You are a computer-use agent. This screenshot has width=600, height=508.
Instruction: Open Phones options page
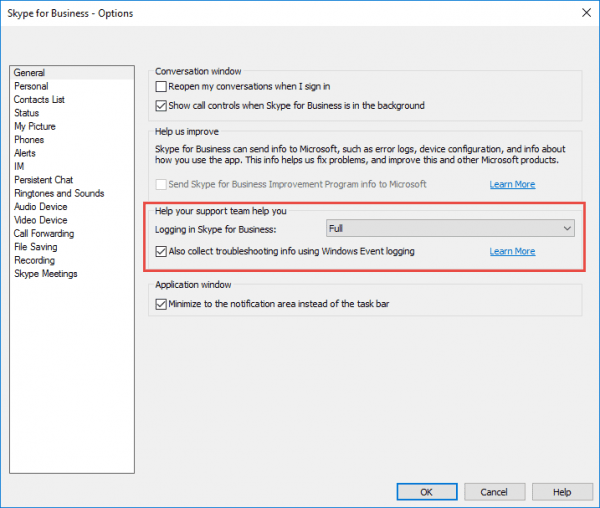(29, 140)
